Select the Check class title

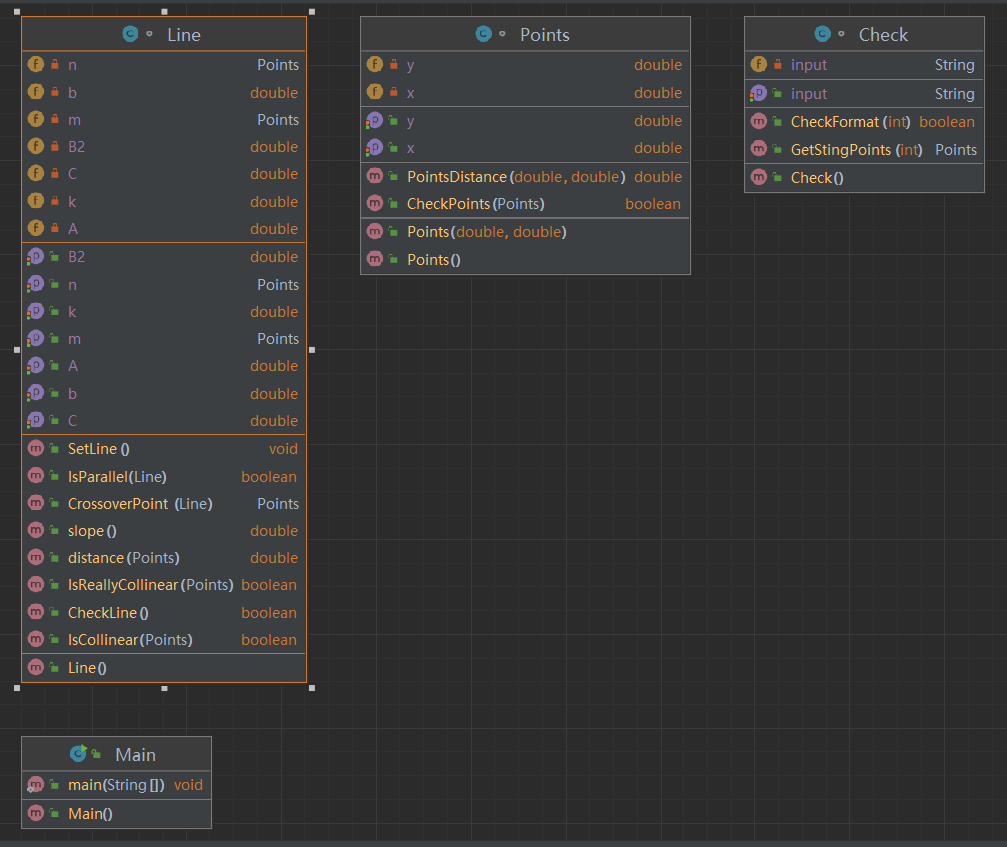pyautogui.click(x=883, y=35)
